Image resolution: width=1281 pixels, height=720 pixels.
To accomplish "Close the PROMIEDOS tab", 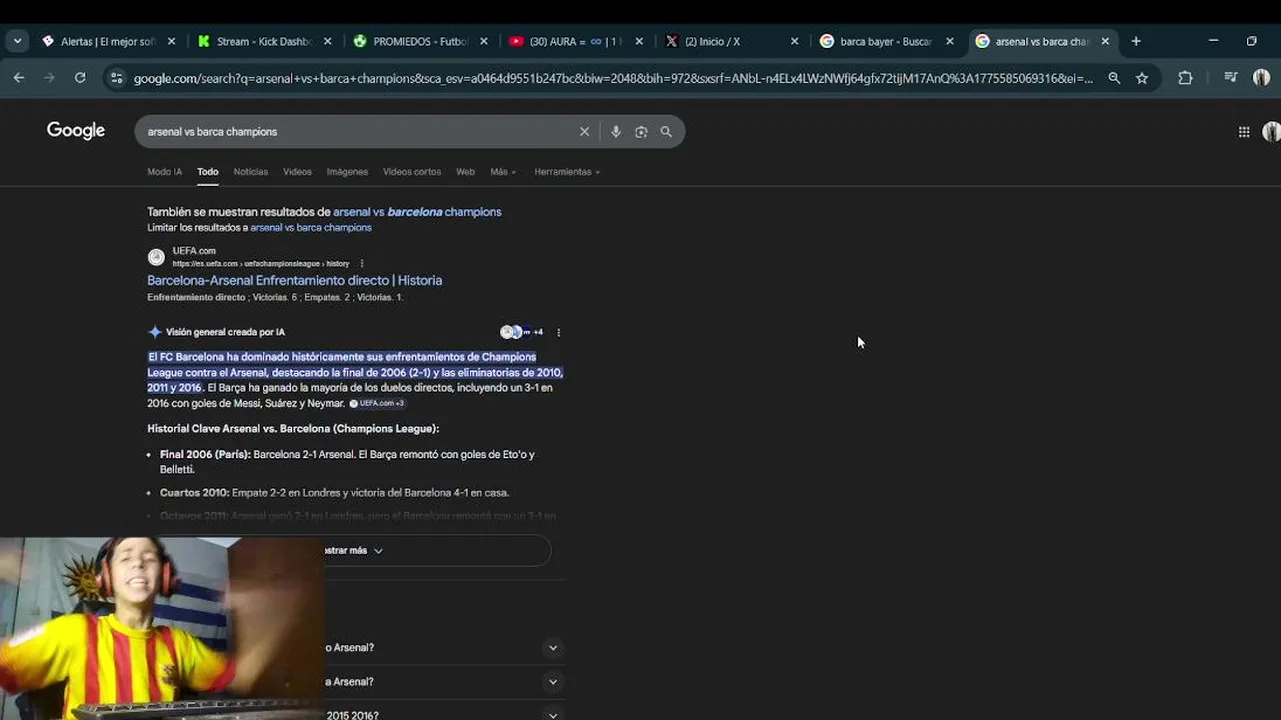I will [484, 41].
